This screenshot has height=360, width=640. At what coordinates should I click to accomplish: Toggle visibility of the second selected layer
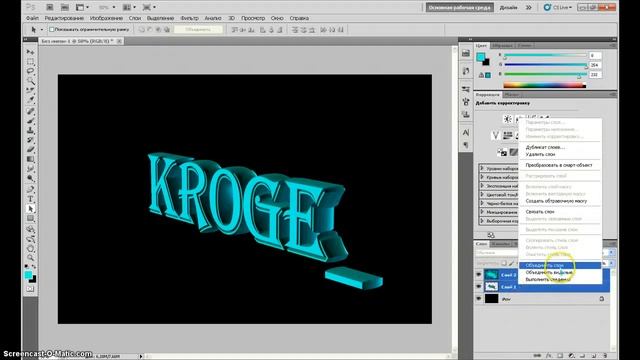coord(479,287)
